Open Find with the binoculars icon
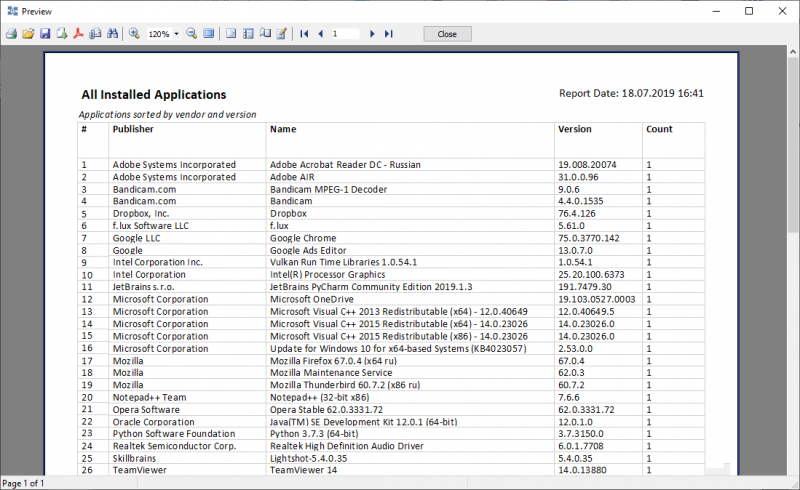Image resolution: width=800 pixels, height=490 pixels. click(x=112, y=34)
